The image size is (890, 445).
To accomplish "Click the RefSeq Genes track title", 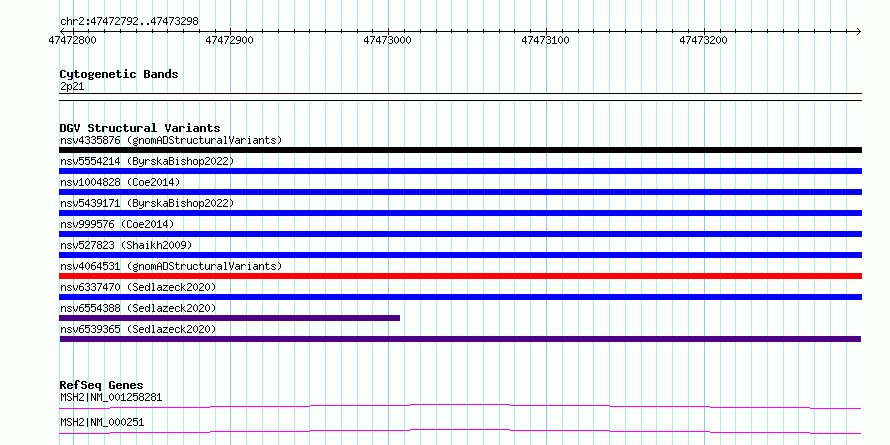I will pyautogui.click(x=101, y=385).
